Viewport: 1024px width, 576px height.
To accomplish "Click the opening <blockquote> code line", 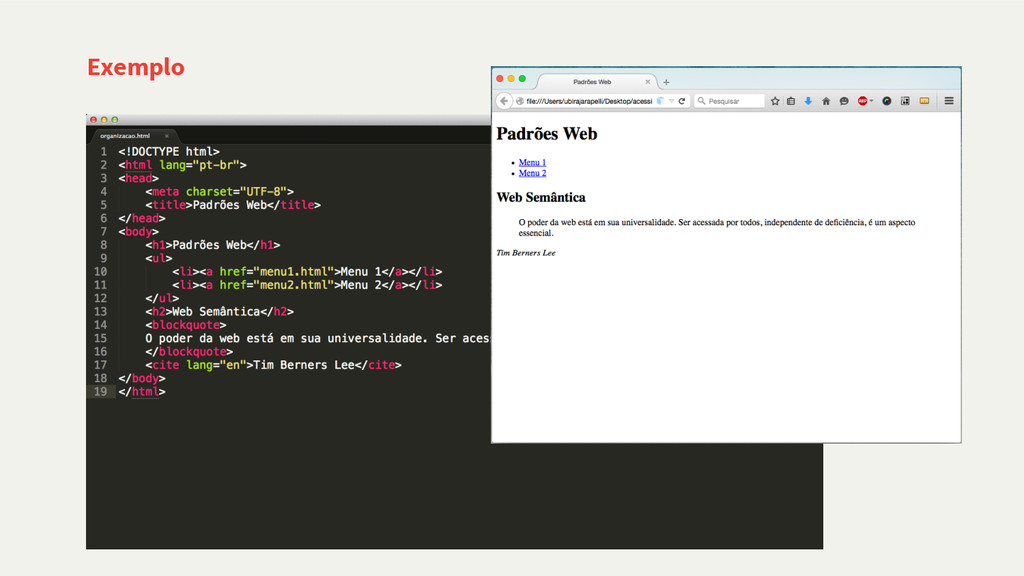I will (x=185, y=325).
